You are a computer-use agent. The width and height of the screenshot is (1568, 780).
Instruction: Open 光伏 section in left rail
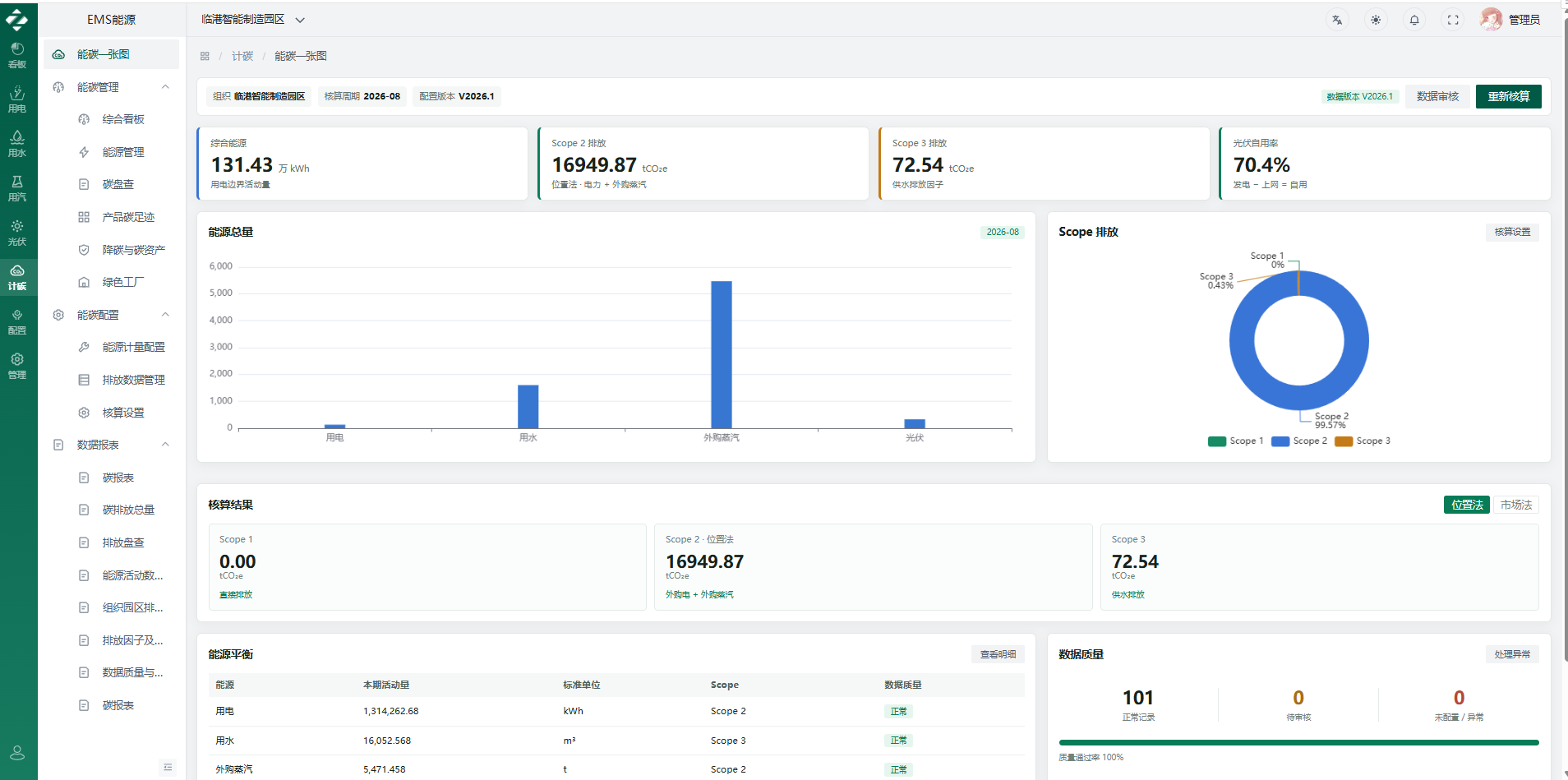click(x=17, y=233)
